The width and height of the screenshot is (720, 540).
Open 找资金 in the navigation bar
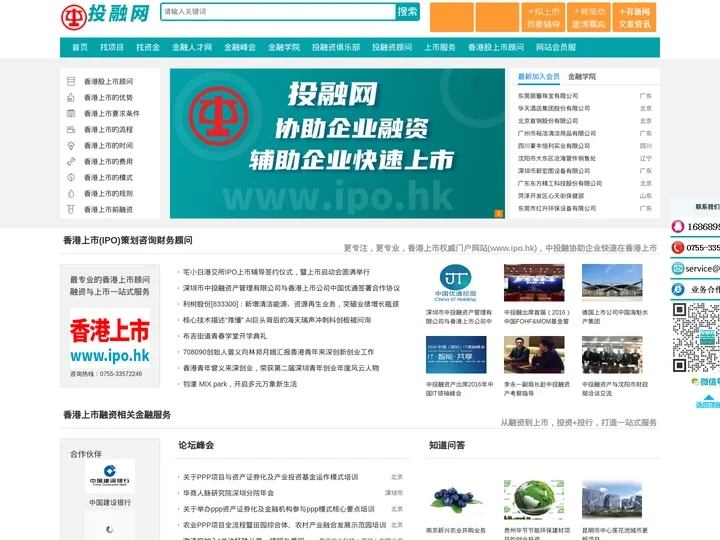(x=147, y=47)
